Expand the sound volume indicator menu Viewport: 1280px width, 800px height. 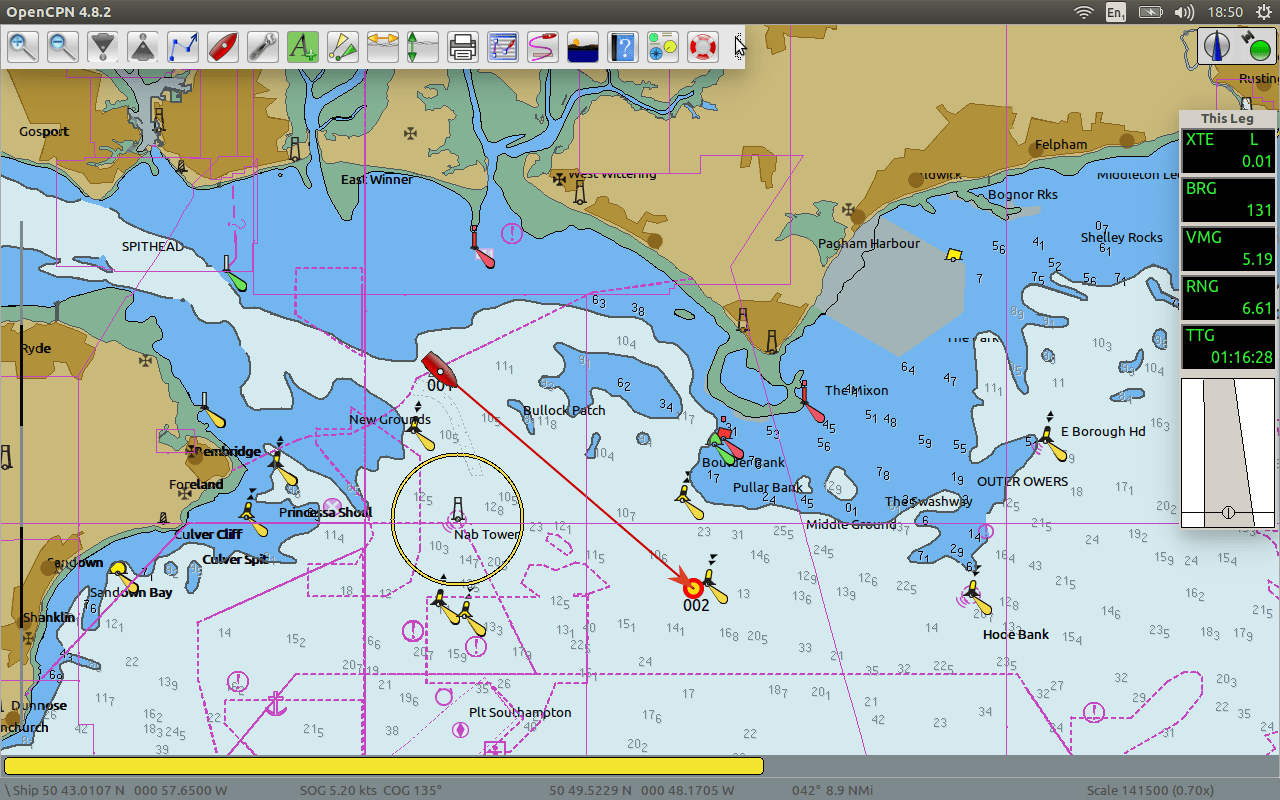pyautogui.click(x=1184, y=12)
